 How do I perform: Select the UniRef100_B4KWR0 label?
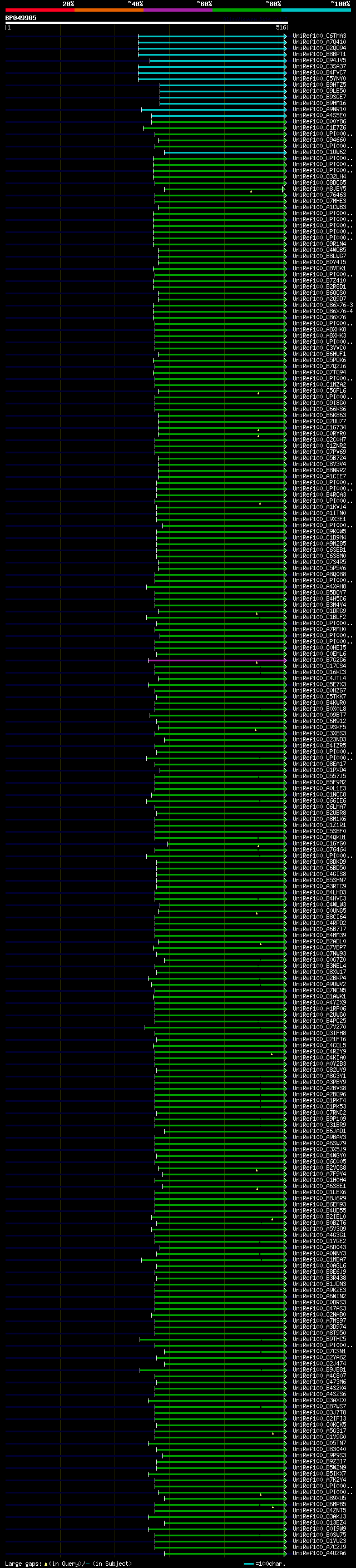(319, 703)
